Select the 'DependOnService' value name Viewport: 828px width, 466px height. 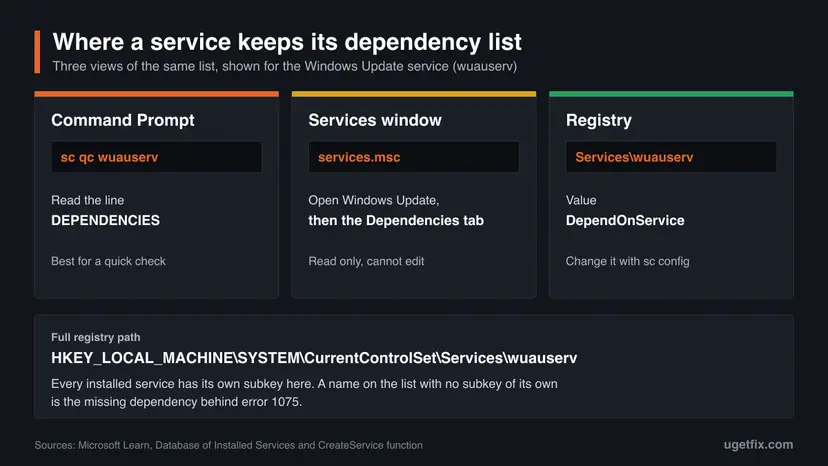click(625, 220)
